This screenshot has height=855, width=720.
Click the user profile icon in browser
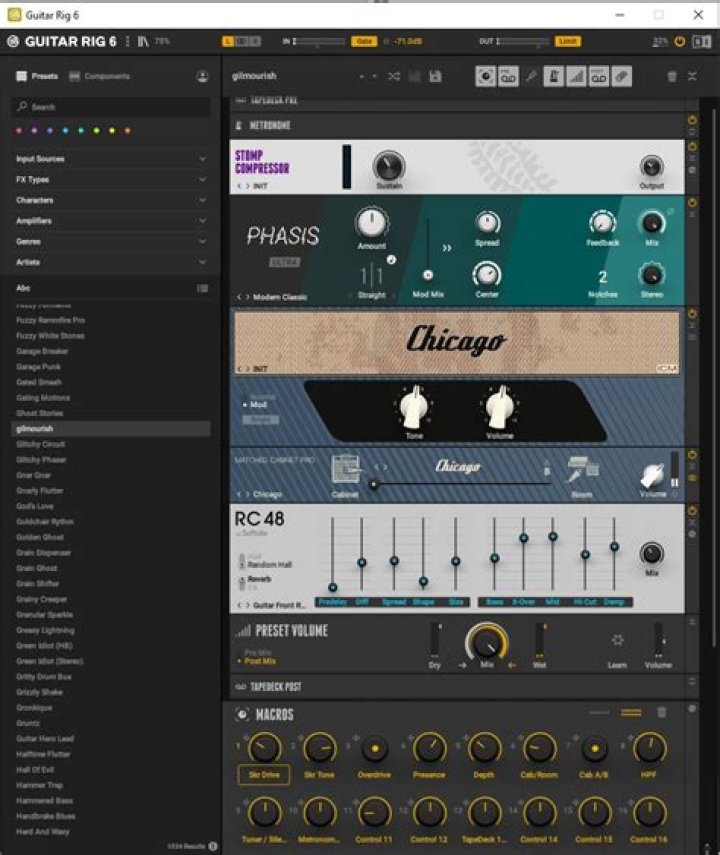pos(202,76)
